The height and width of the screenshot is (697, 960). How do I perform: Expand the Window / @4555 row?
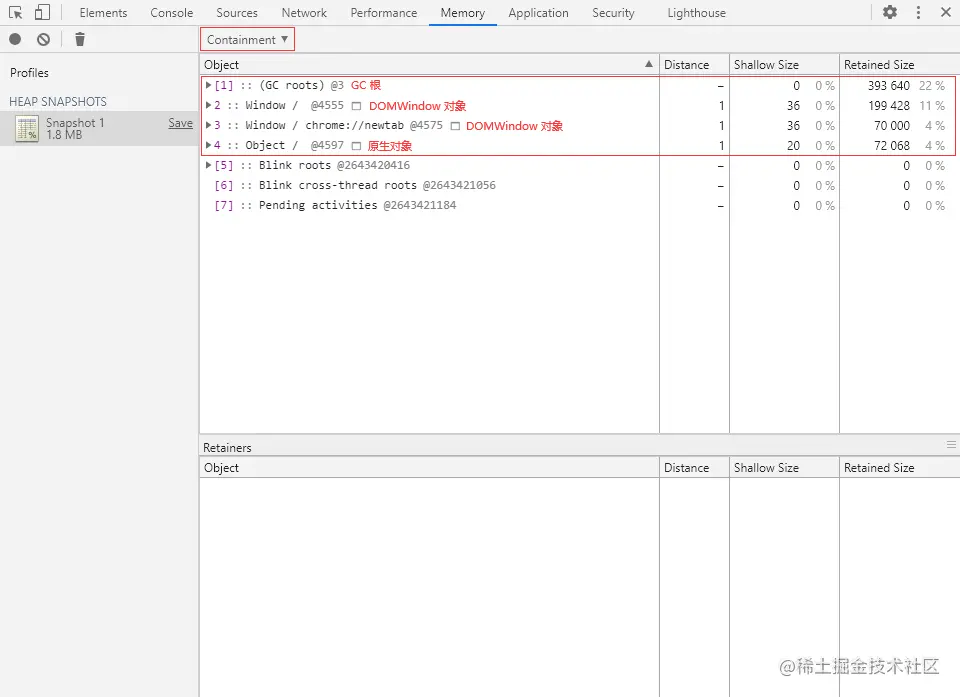click(208, 105)
